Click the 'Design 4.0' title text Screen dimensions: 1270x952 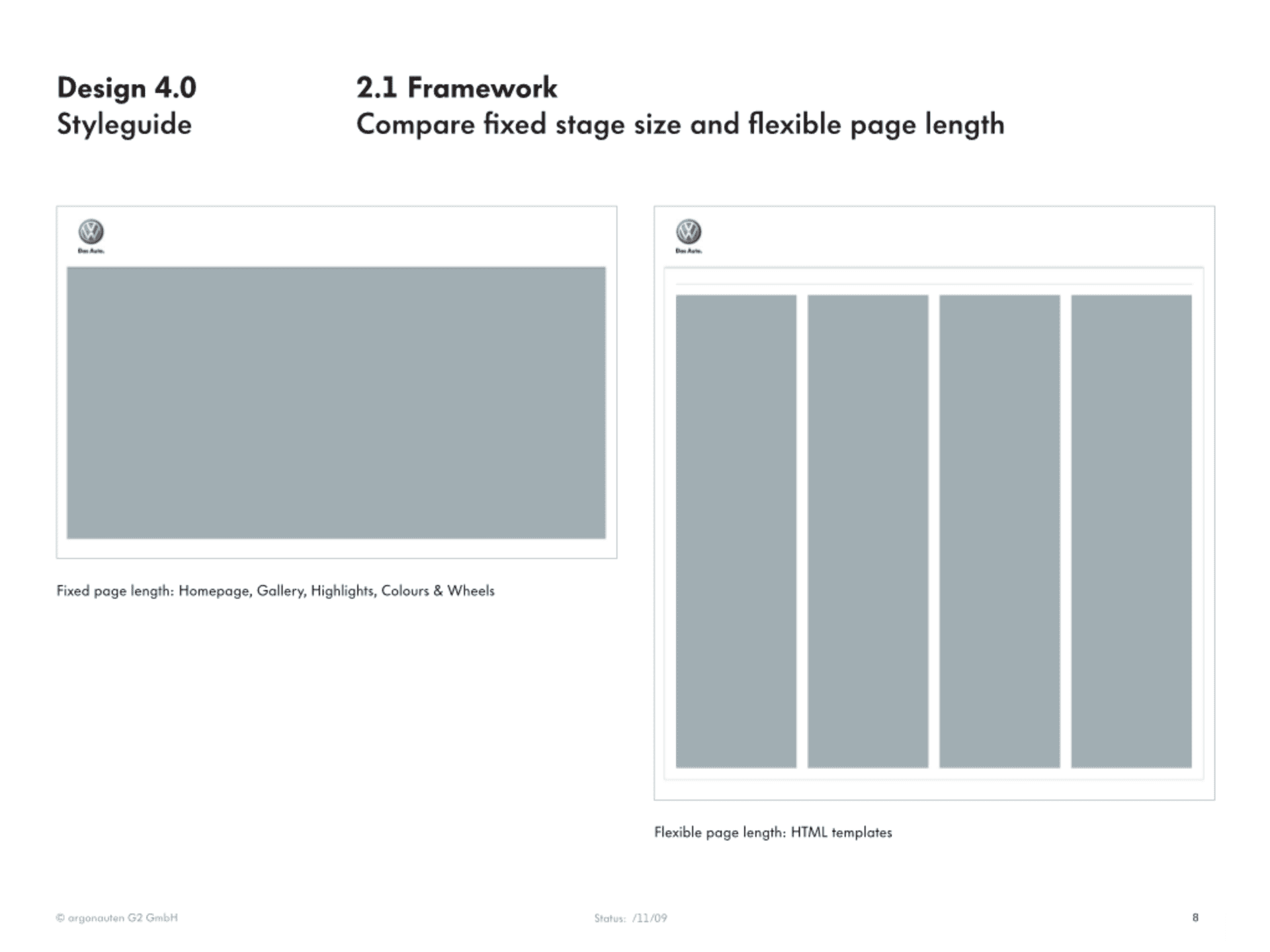coord(126,88)
